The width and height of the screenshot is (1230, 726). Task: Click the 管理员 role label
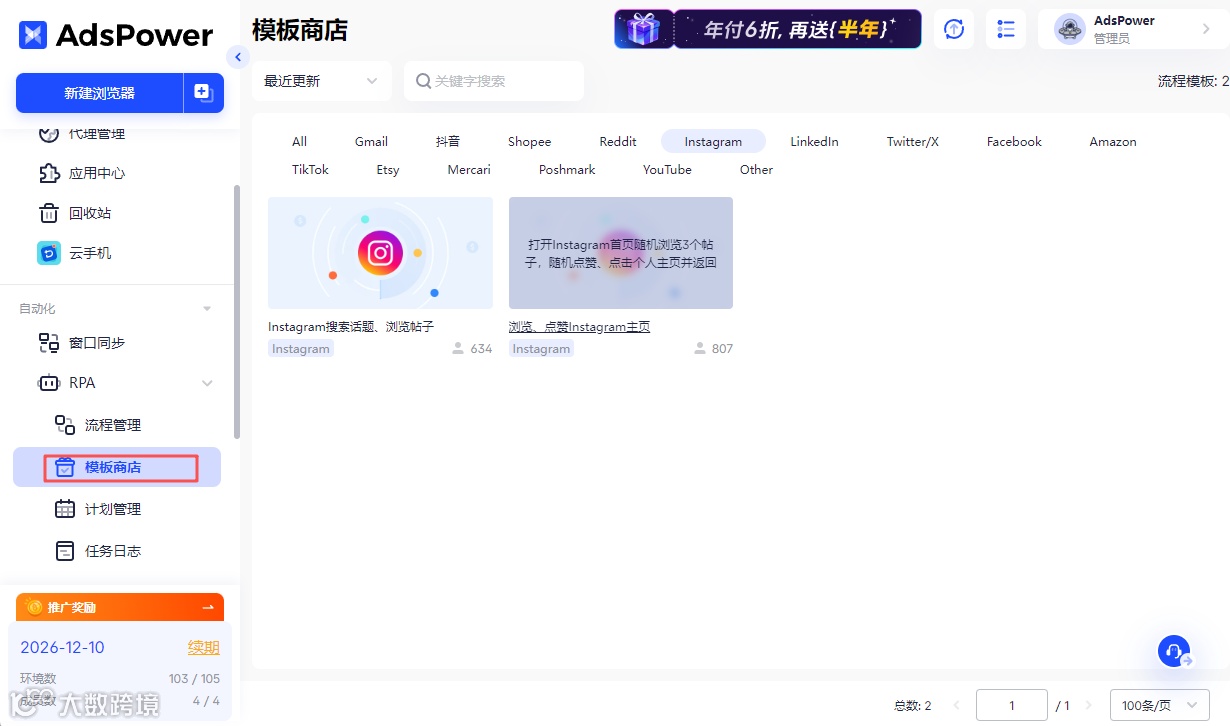click(x=1112, y=39)
